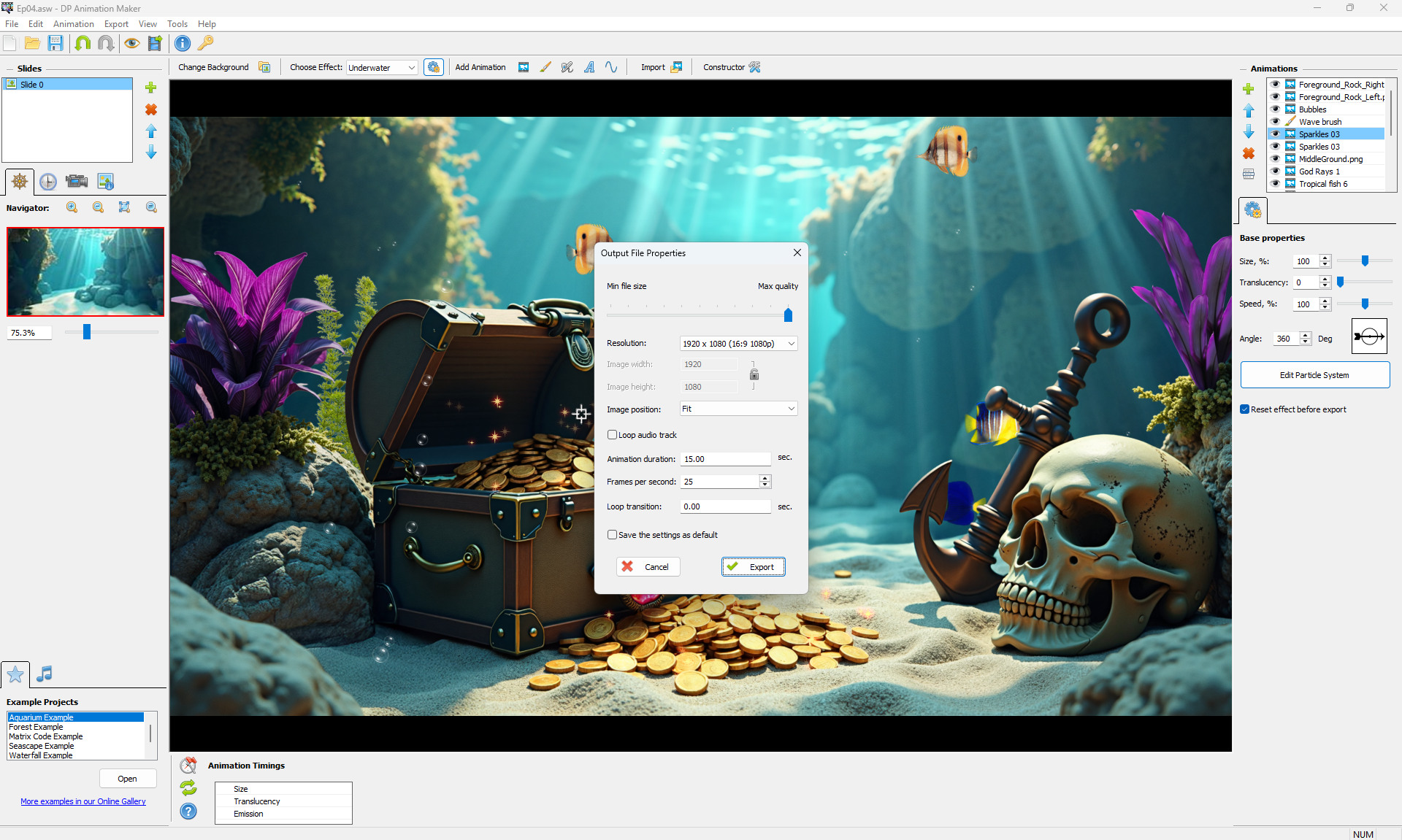
Task: Click the green plus to add a slide
Action: pyautogui.click(x=151, y=88)
